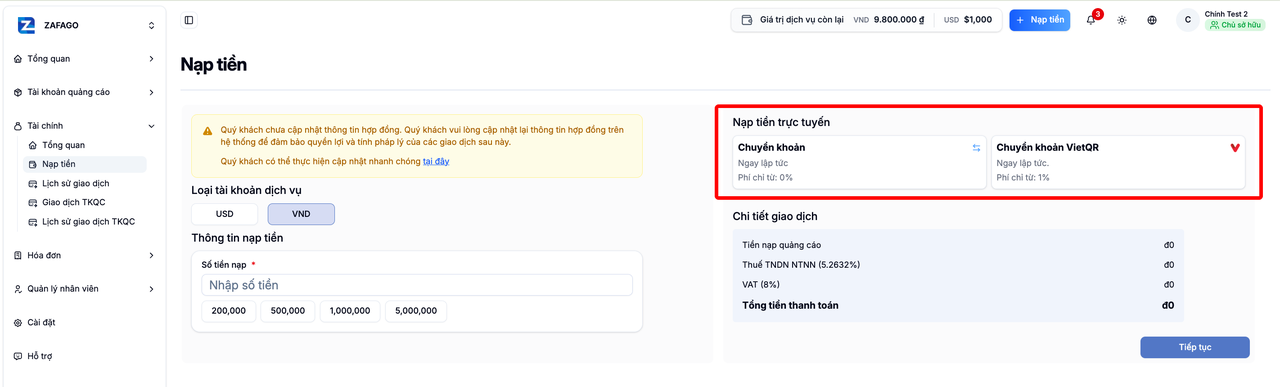Follow the tại đây link
Image resolution: width=1280 pixels, height=387 pixels.
point(436,161)
